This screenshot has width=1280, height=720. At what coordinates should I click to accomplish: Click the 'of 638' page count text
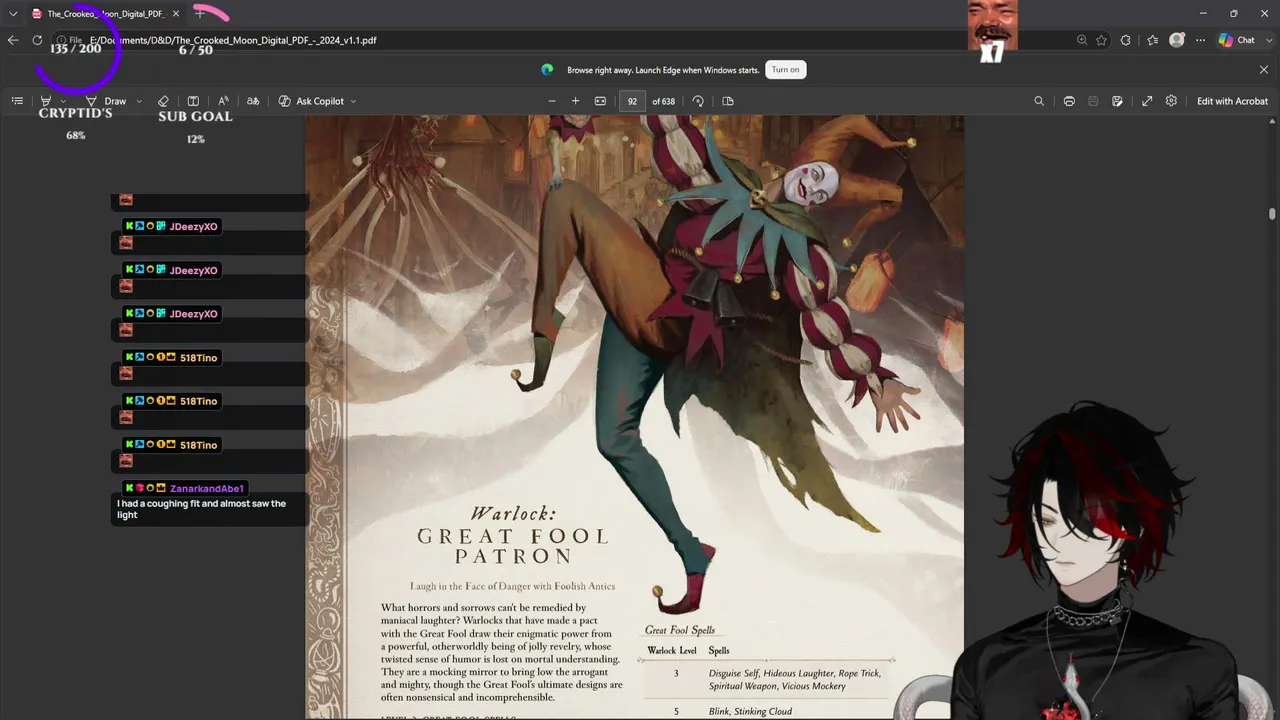pos(663,101)
